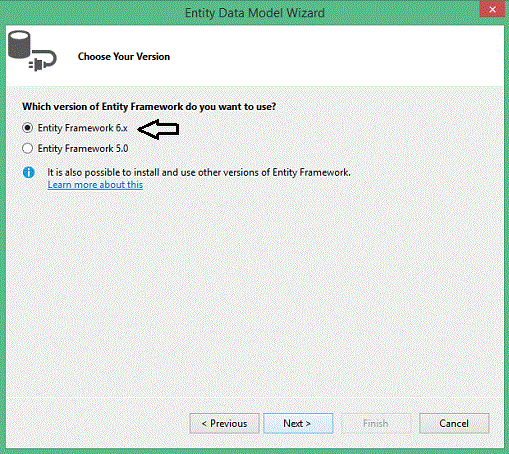The image size is (509, 454).
Task: Select the Entity Framework 5.0 radio button
Action: click(x=27, y=148)
